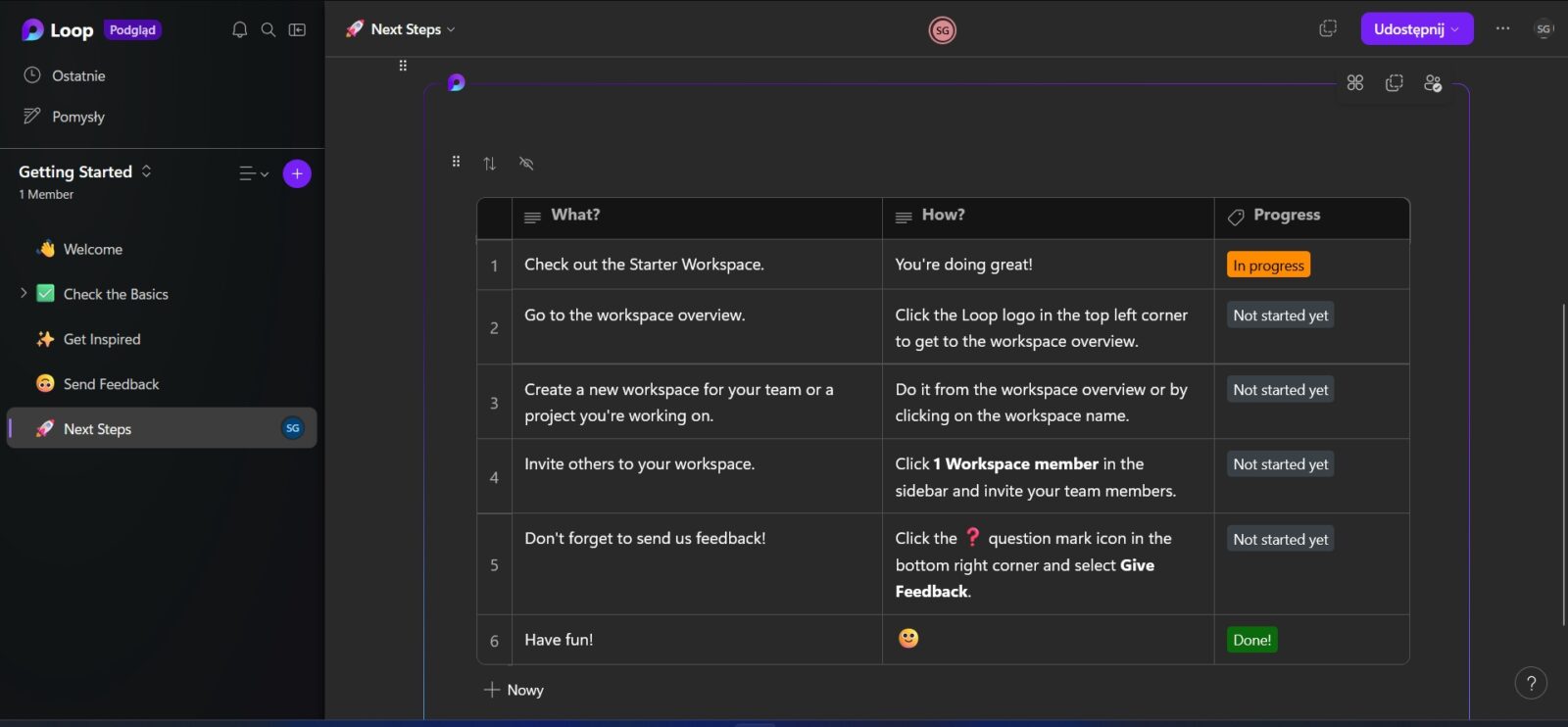Click the search magnifier icon
The image size is (1568, 727).
click(269, 30)
